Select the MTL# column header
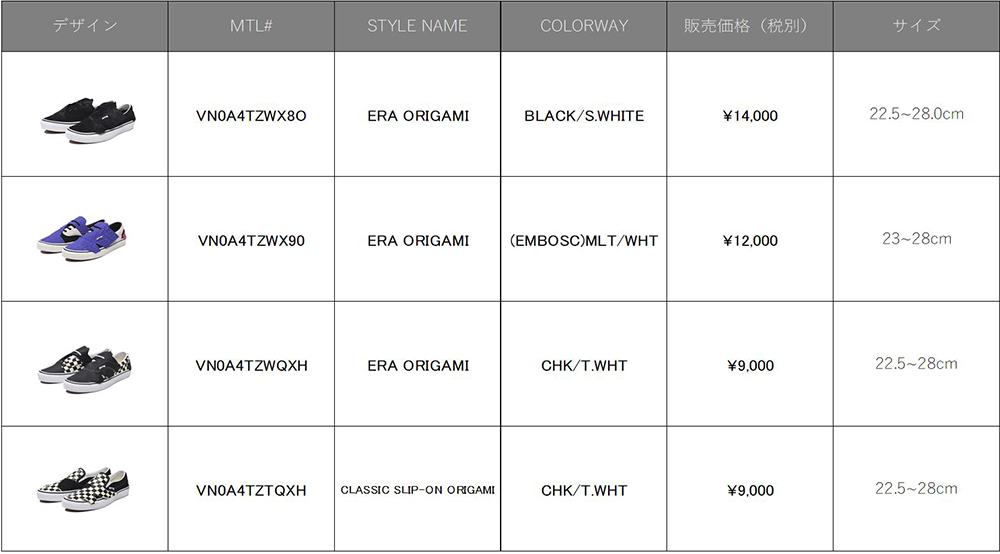1000x554 pixels. (x=251, y=26)
